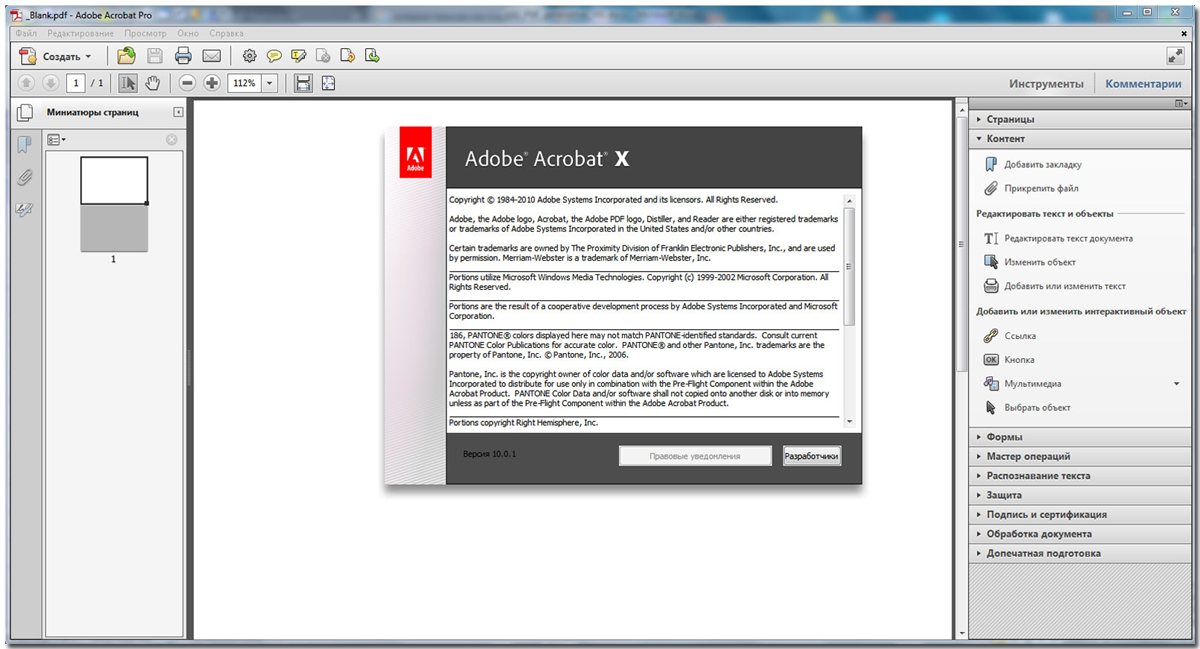Open the Bookmarks panel in left sidebar
1200x649 pixels.
(x=25, y=146)
